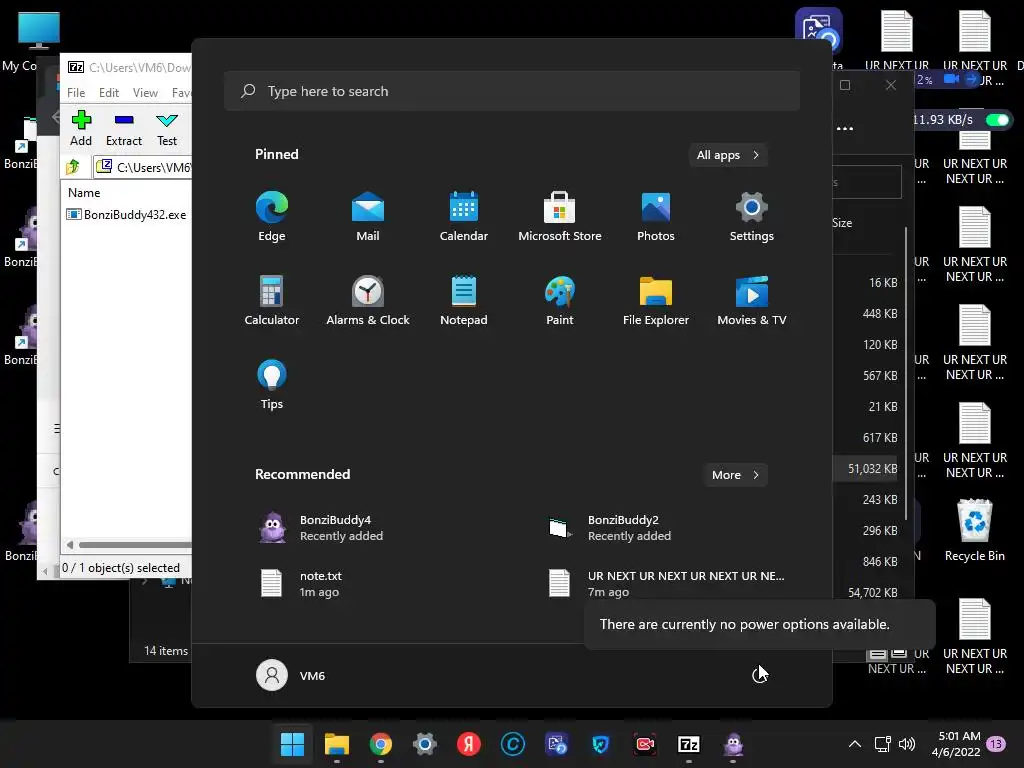Image resolution: width=1024 pixels, height=768 pixels.
Task: Toggle the green switch beside 11.93 KB/s
Action: pyautogui.click(x=998, y=120)
